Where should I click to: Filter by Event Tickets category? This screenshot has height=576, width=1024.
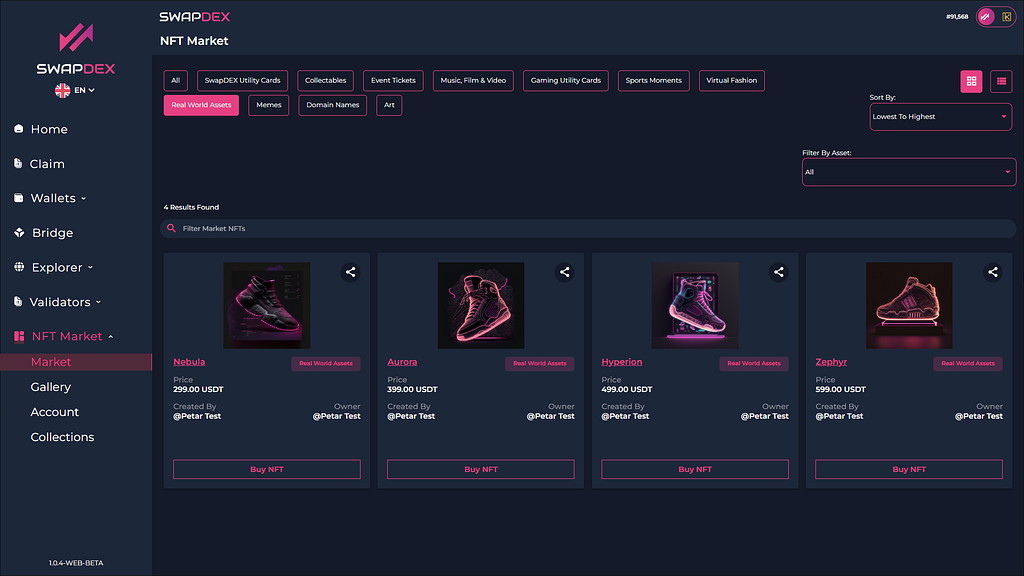(393, 80)
